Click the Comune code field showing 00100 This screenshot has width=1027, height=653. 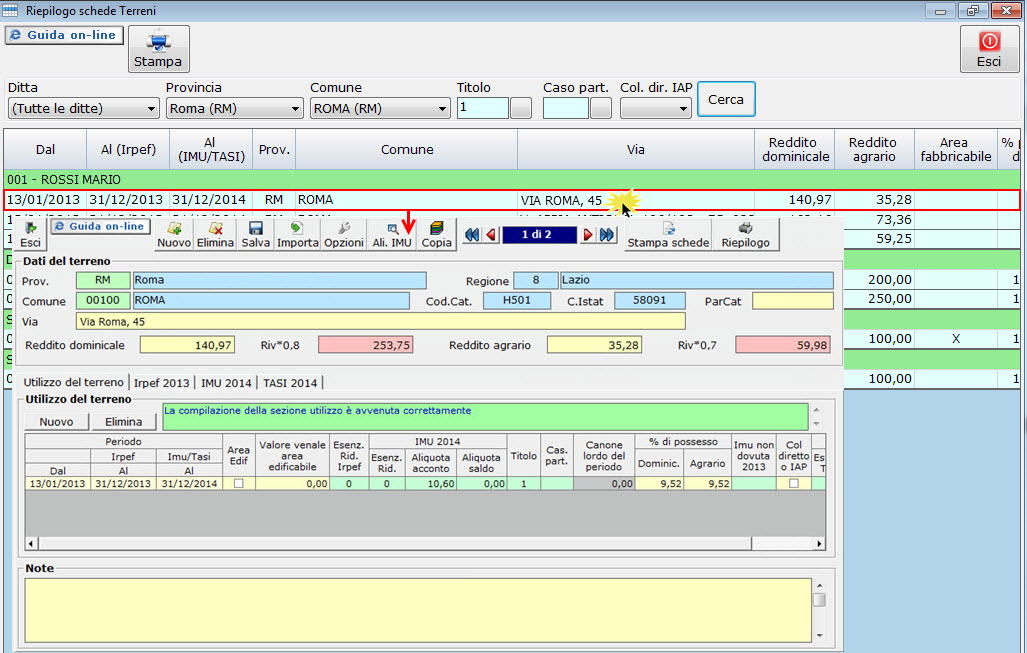(103, 301)
